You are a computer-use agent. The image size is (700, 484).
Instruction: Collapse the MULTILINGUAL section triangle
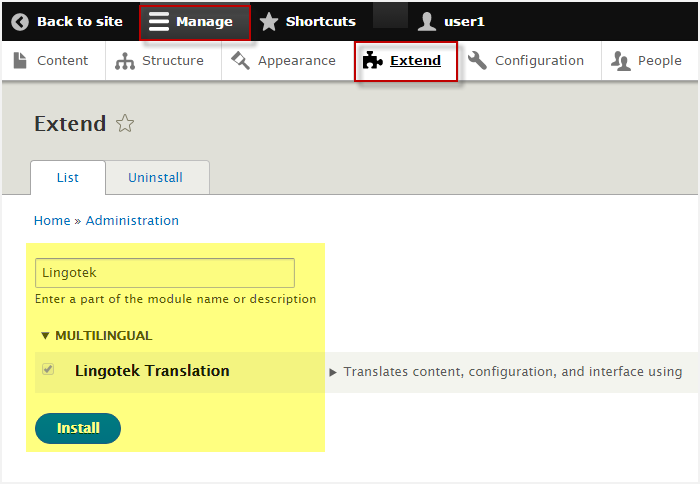click(x=45, y=335)
